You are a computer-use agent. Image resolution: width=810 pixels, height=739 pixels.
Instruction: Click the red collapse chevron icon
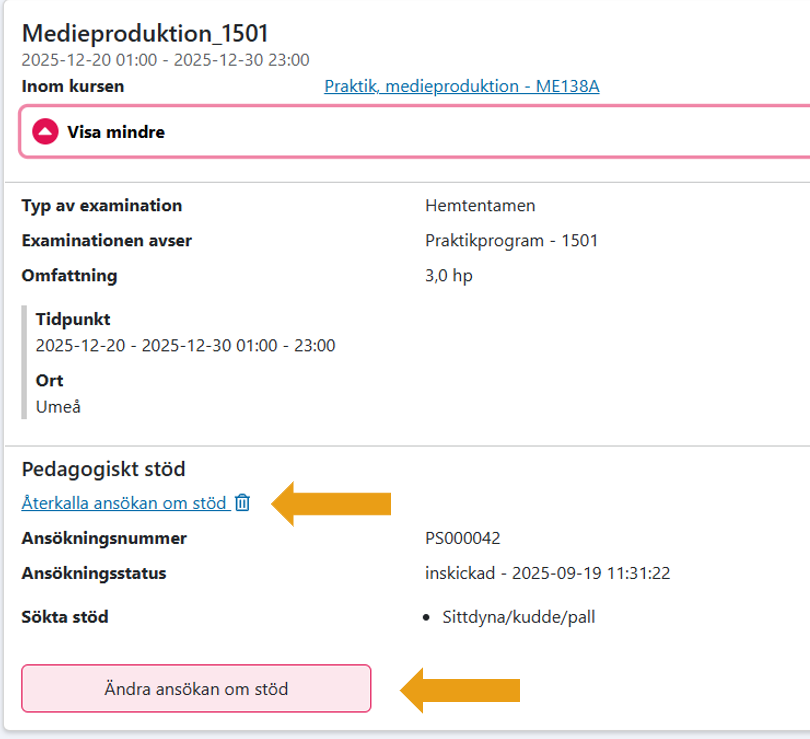pyautogui.click(x=46, y=131)
